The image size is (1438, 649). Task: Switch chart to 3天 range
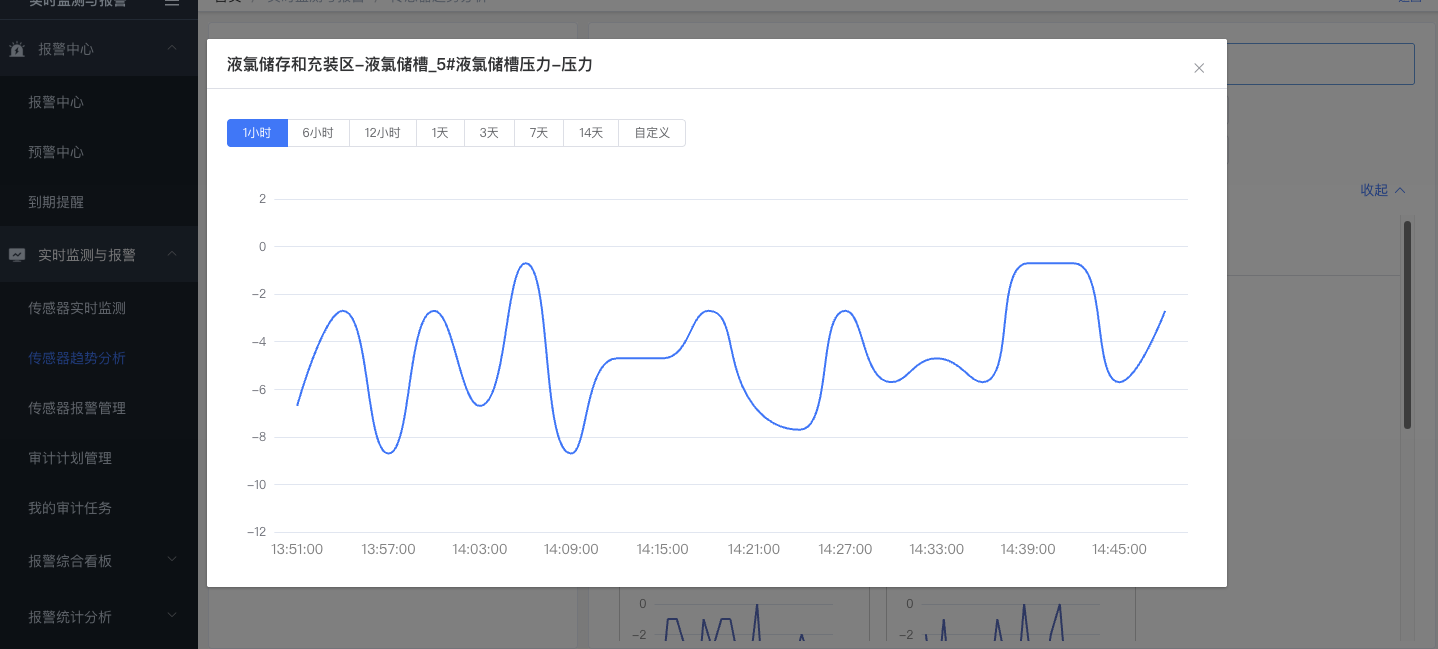click(x=489, y=133)
